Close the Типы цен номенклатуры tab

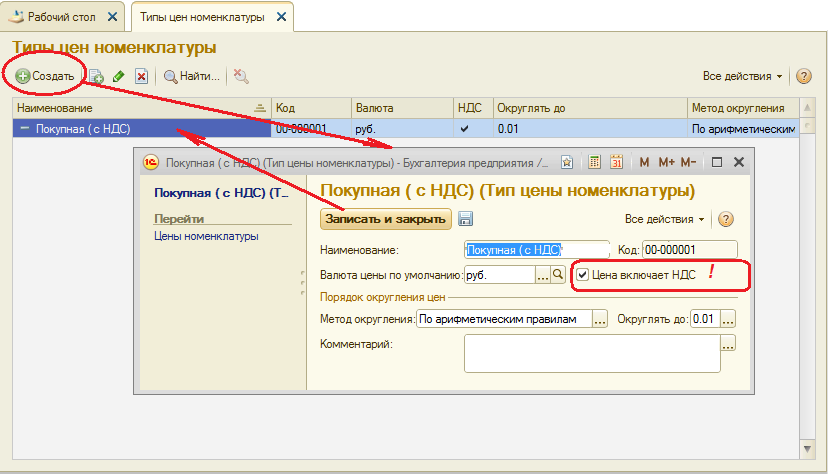coord(281,16)
